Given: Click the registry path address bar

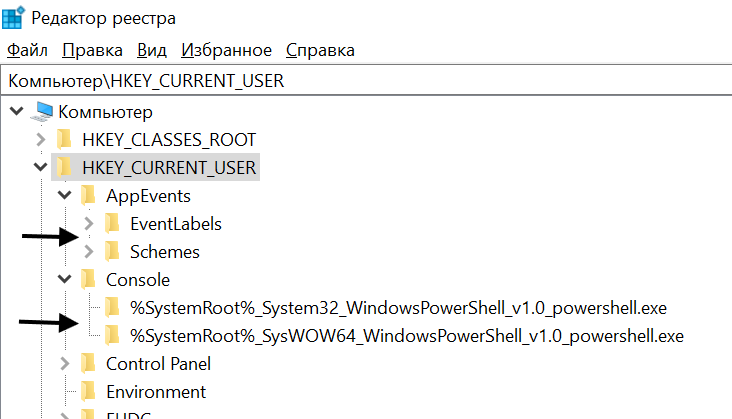Looking at the screenshot, I should click(x=366, y=81).
